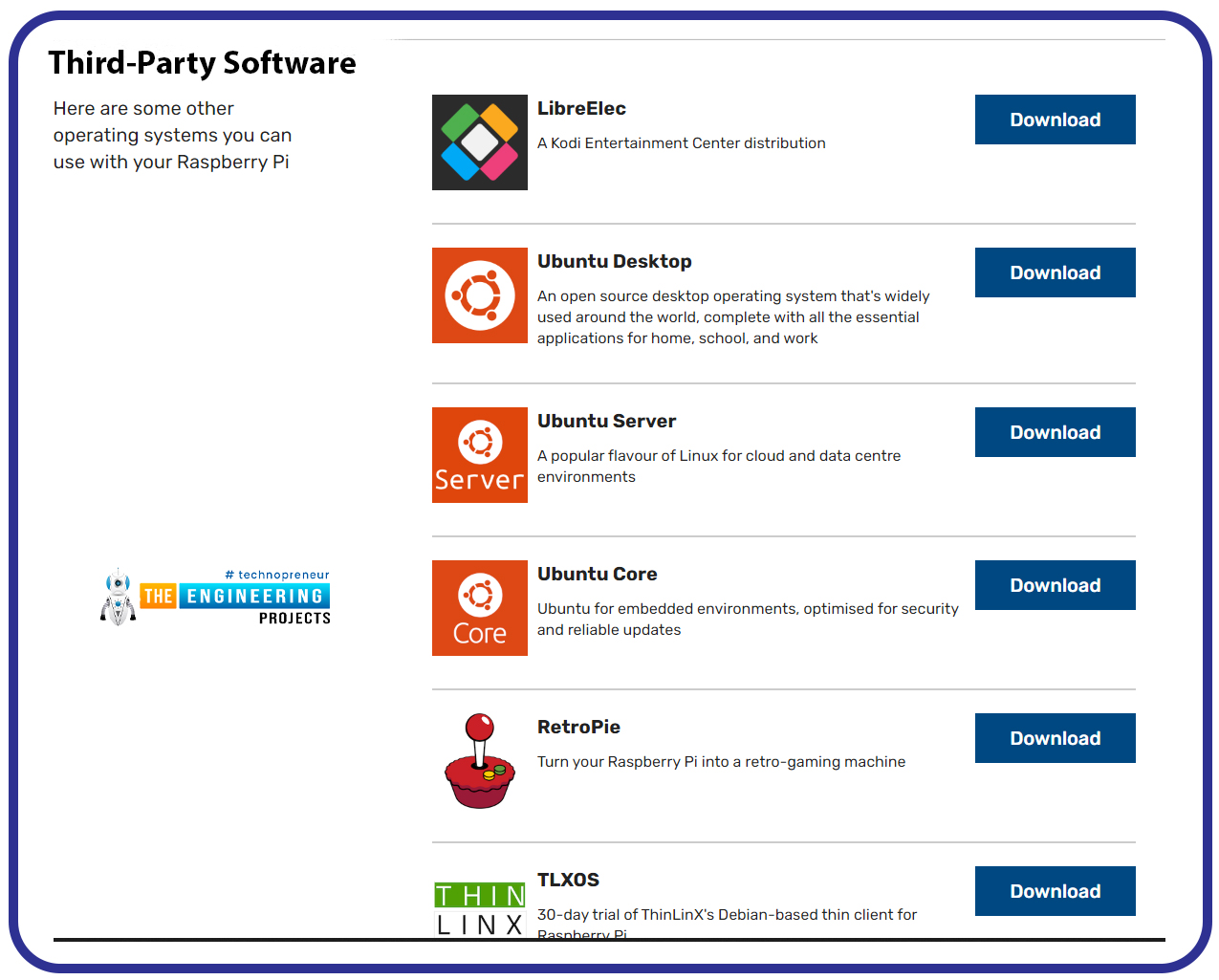Open the RetroPie heading
The width and height of the screenshot is (1219, 980).
click(578, 728)
